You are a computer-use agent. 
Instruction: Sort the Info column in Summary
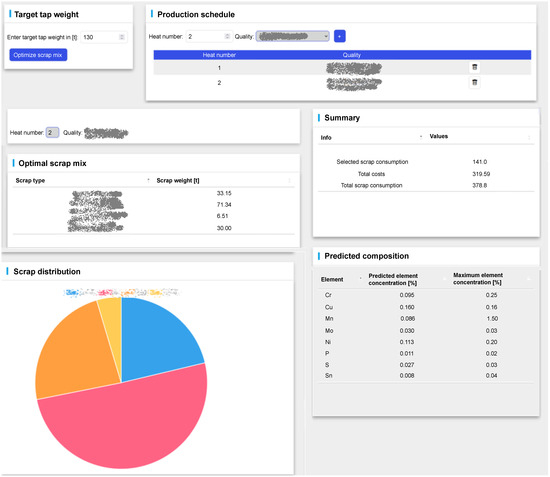(x=421, y=137)
